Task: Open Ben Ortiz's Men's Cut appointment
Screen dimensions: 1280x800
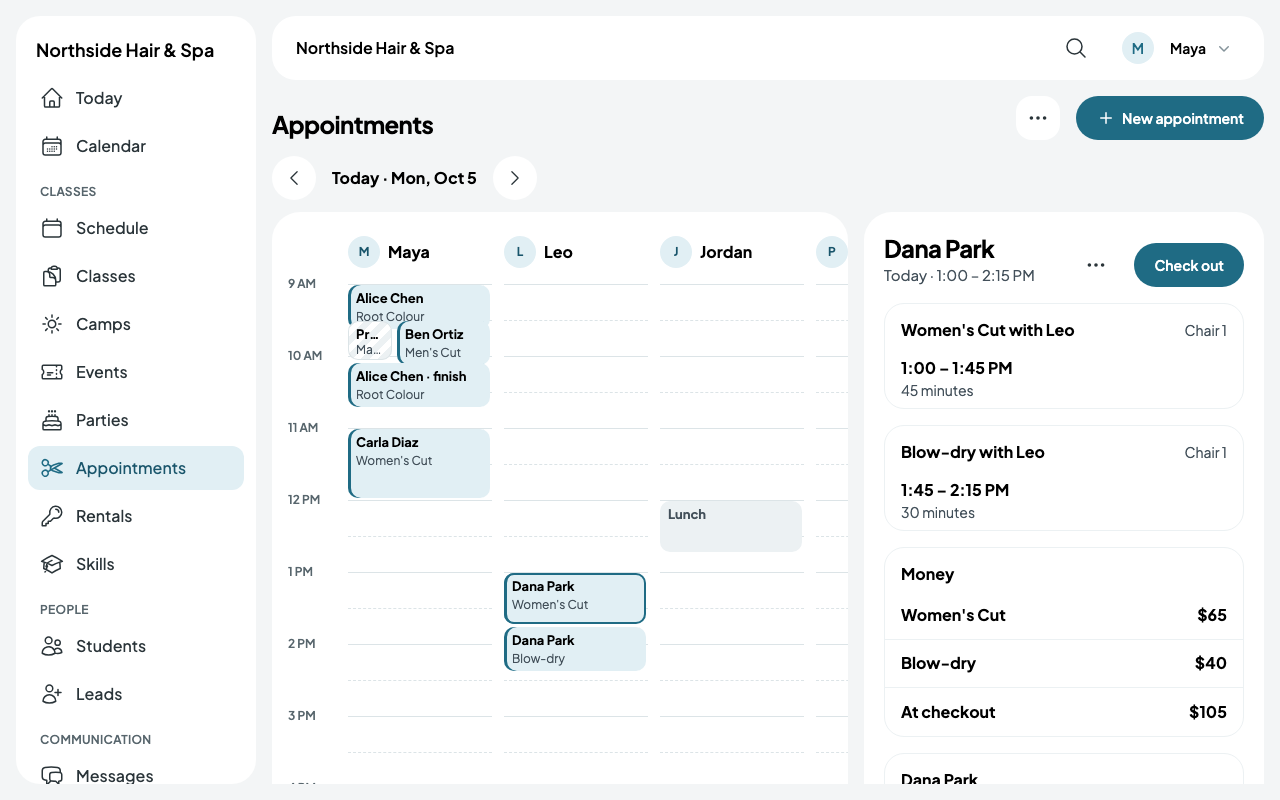Action: [x=444, y=342]
